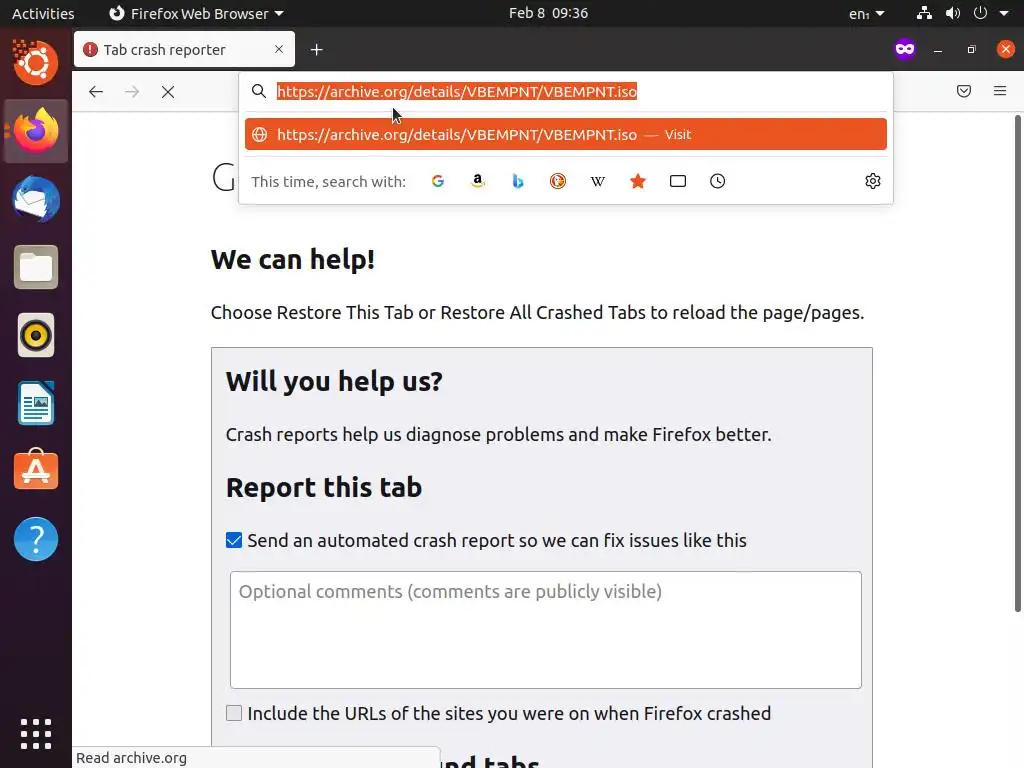Click the volume speaker icon
Image resolution: width=1024 pixels, height=768 pixels.
pyautogui.click(x=953, y=13)
